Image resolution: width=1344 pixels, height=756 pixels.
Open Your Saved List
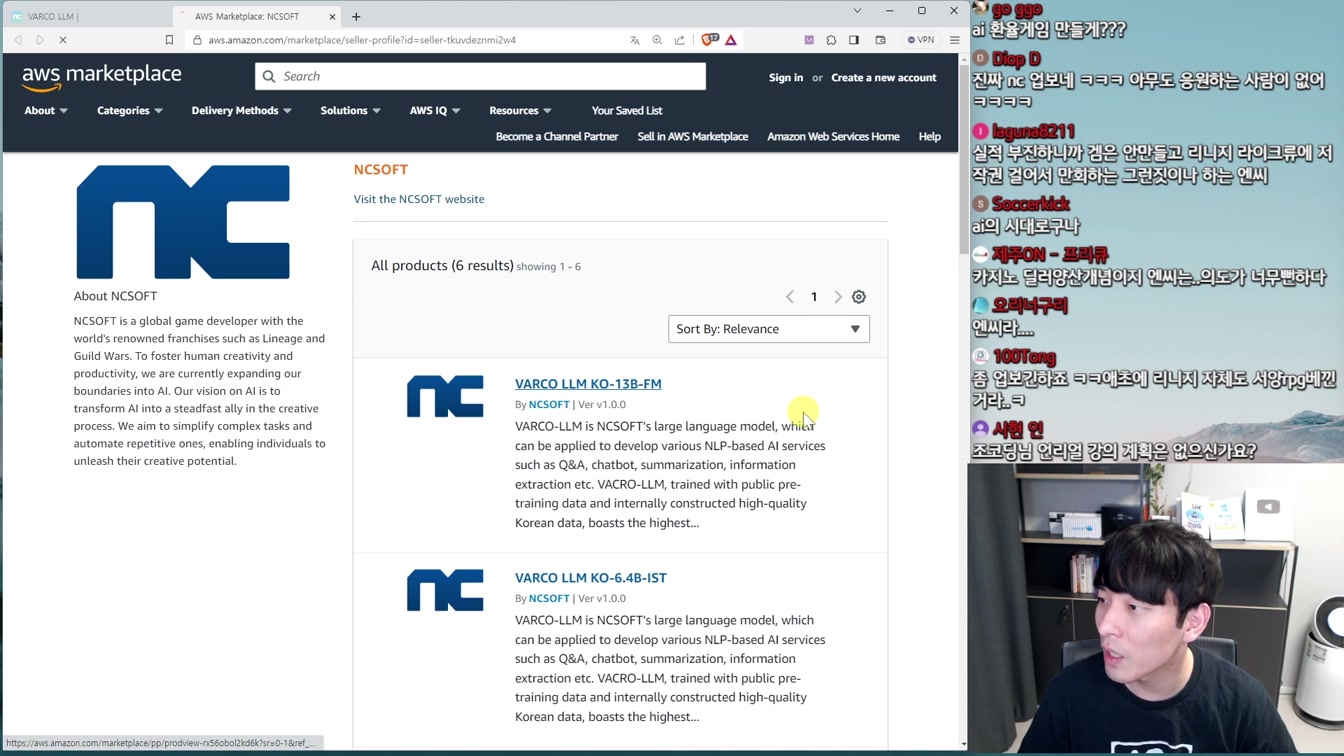627,110
